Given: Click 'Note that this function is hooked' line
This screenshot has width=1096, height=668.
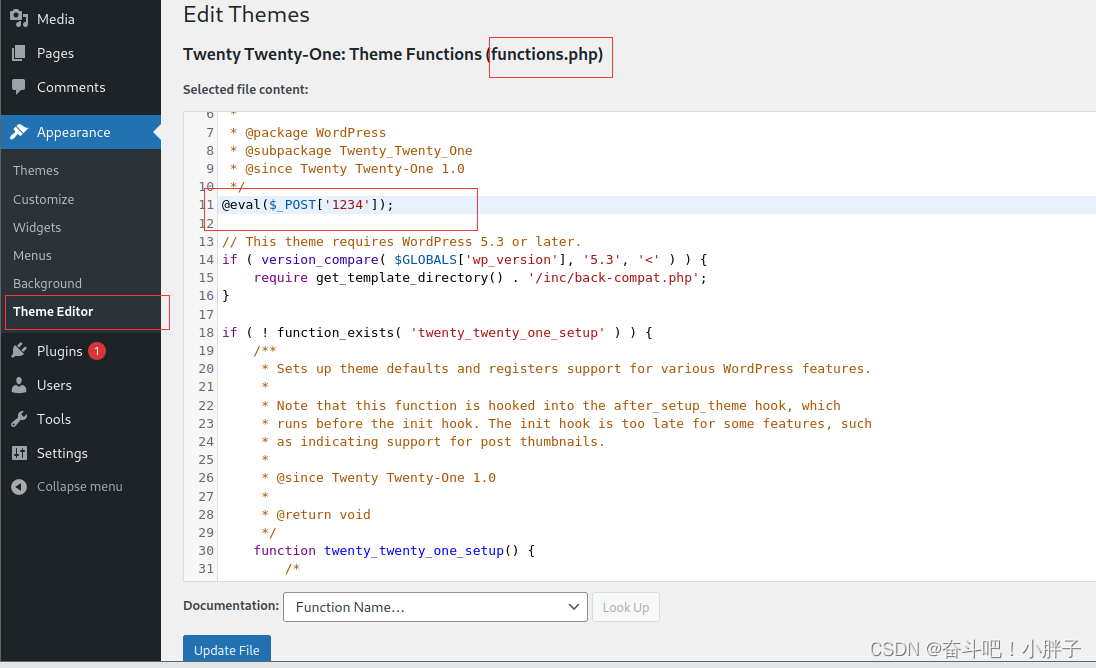Looking at the screenshot, I should point(551,406).
